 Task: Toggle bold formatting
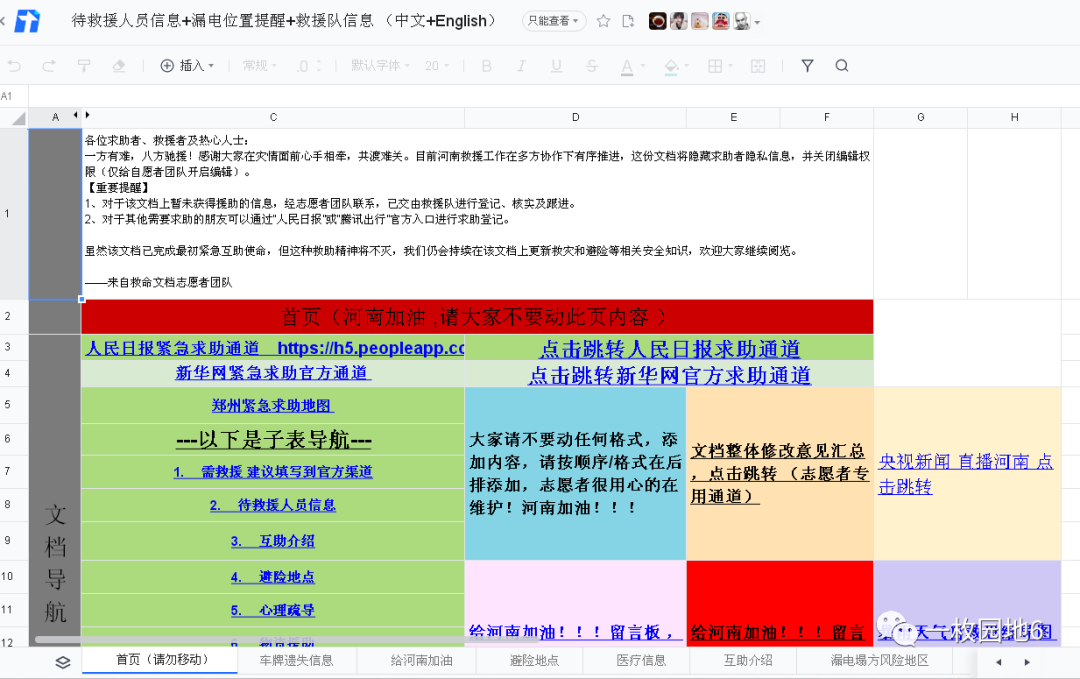click(x=486, y=66)
